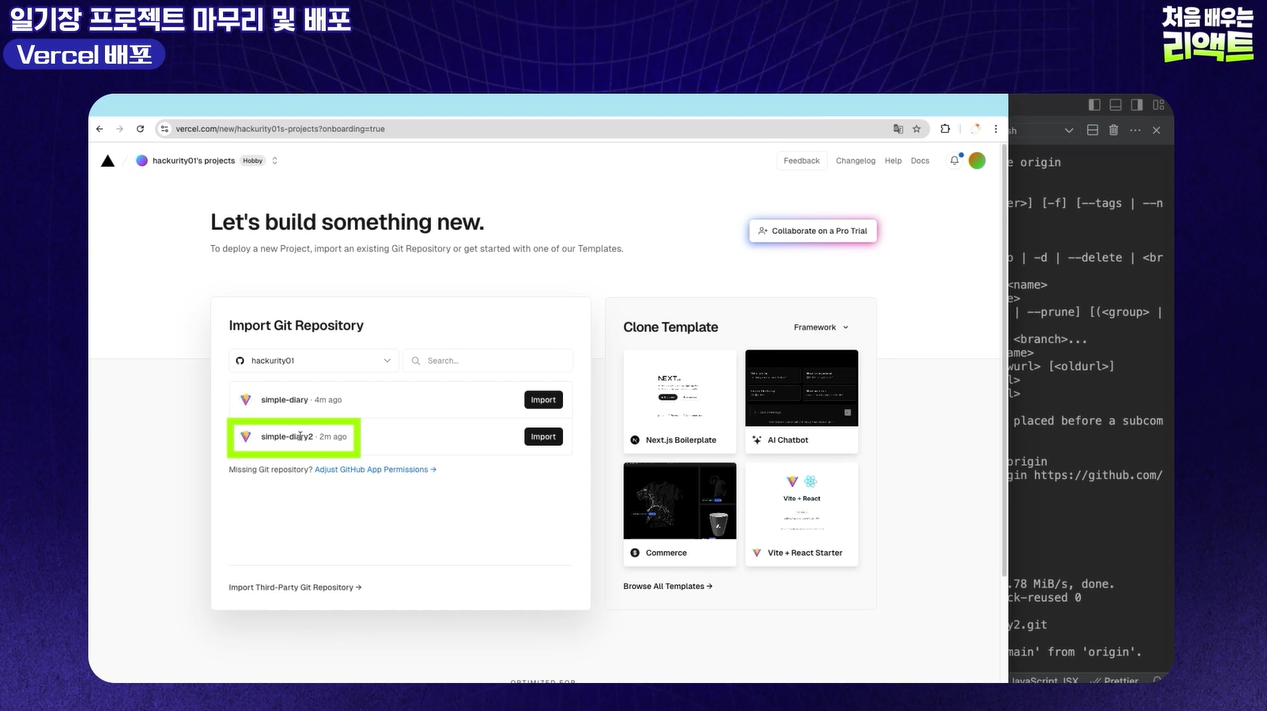Click the Feedback button

(x=801, y=160)
